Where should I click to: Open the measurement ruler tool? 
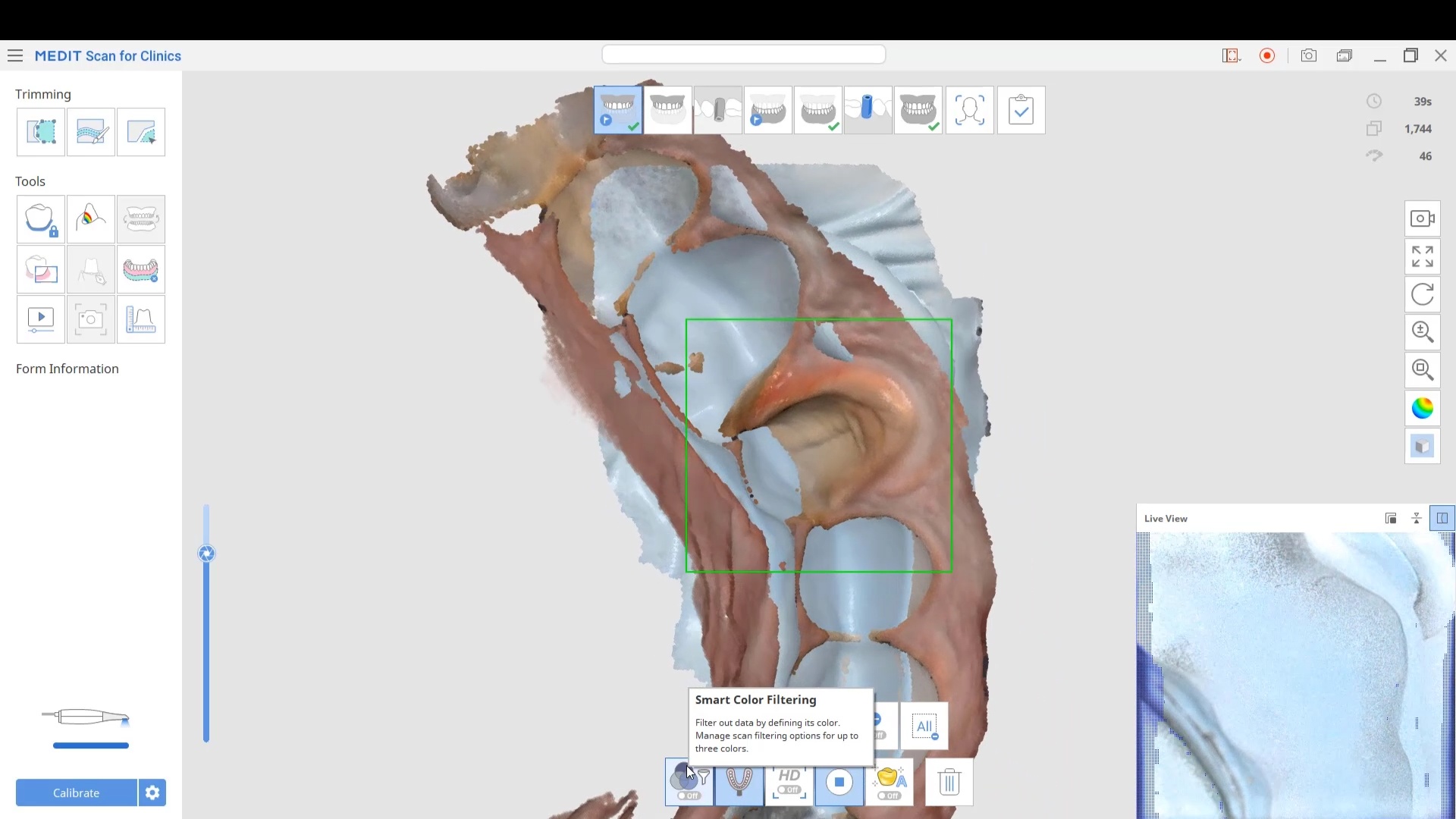[141, 319]
